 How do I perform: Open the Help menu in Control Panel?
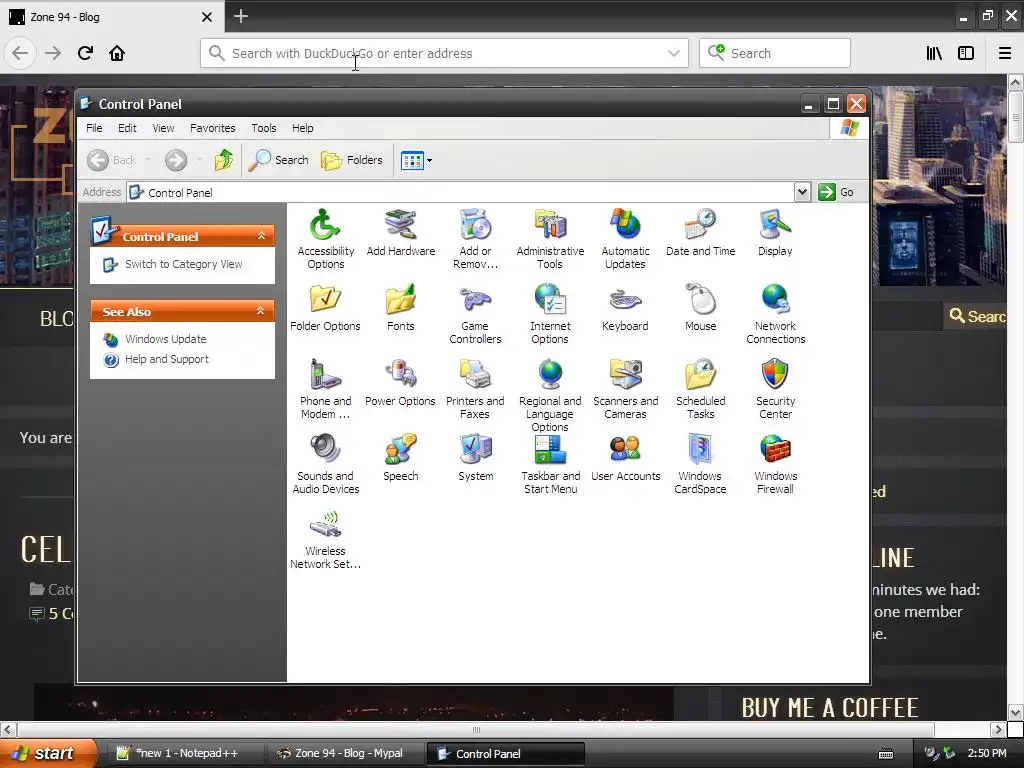[302, 128]
